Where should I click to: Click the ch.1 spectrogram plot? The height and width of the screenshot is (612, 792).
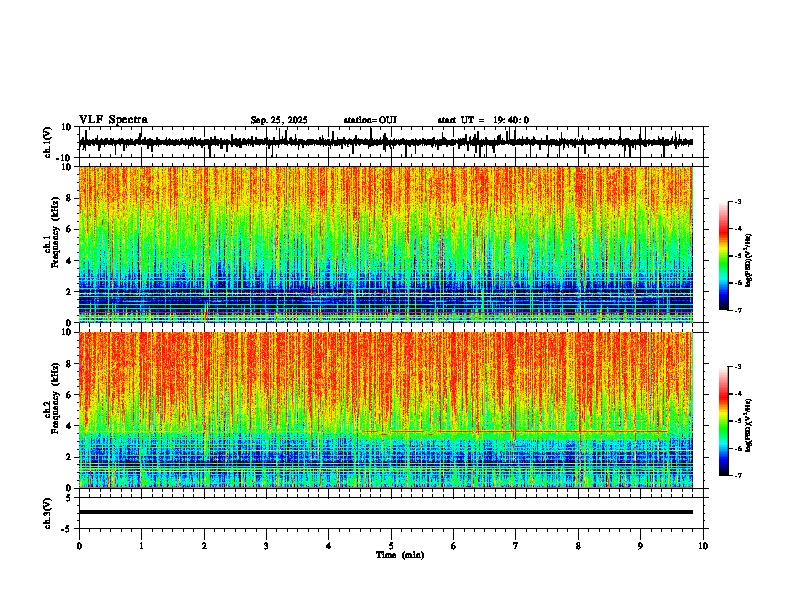pyautogui.click(x=386, y=244)
